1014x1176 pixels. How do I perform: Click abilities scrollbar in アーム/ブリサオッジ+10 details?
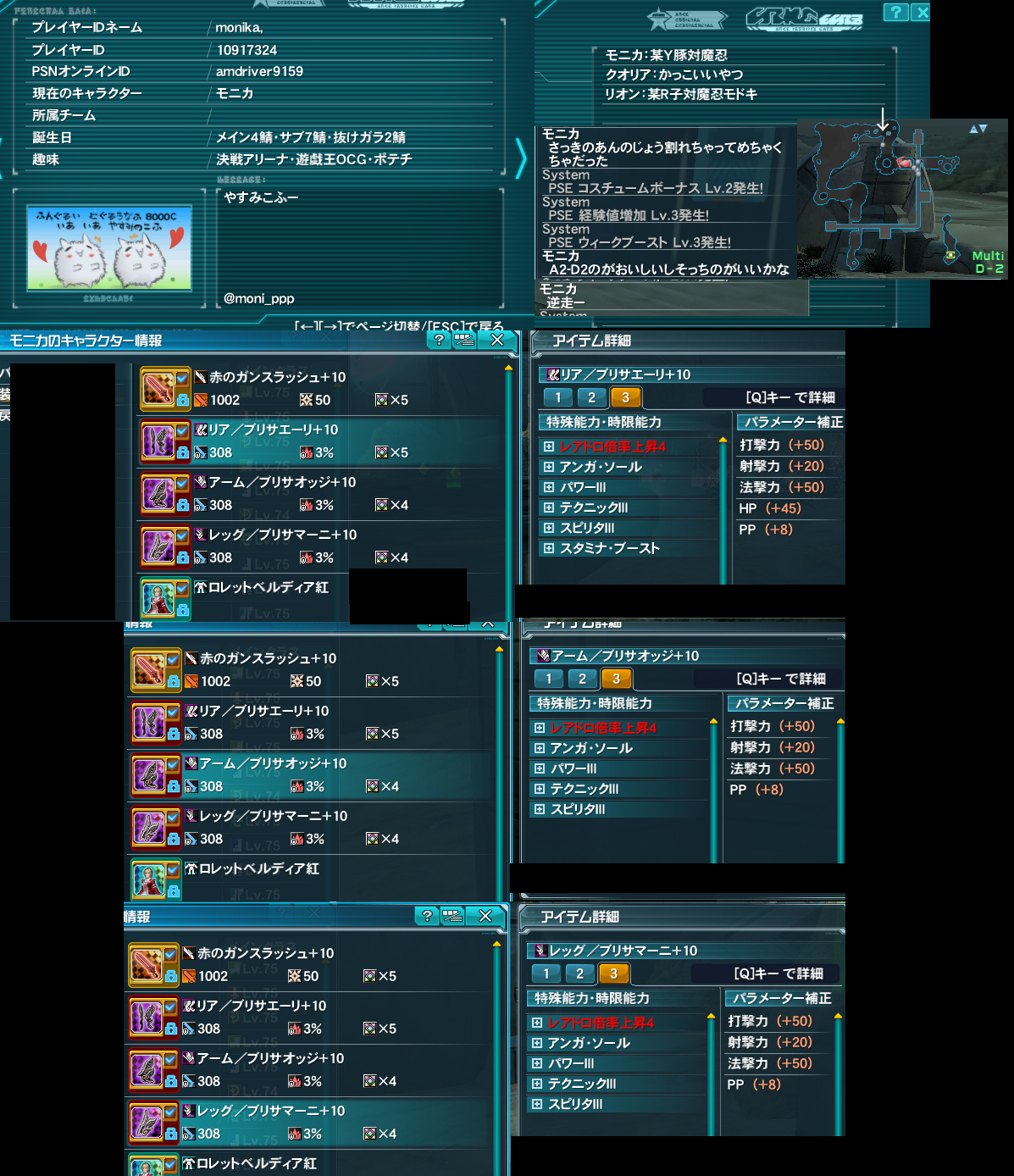coord(714,790)
